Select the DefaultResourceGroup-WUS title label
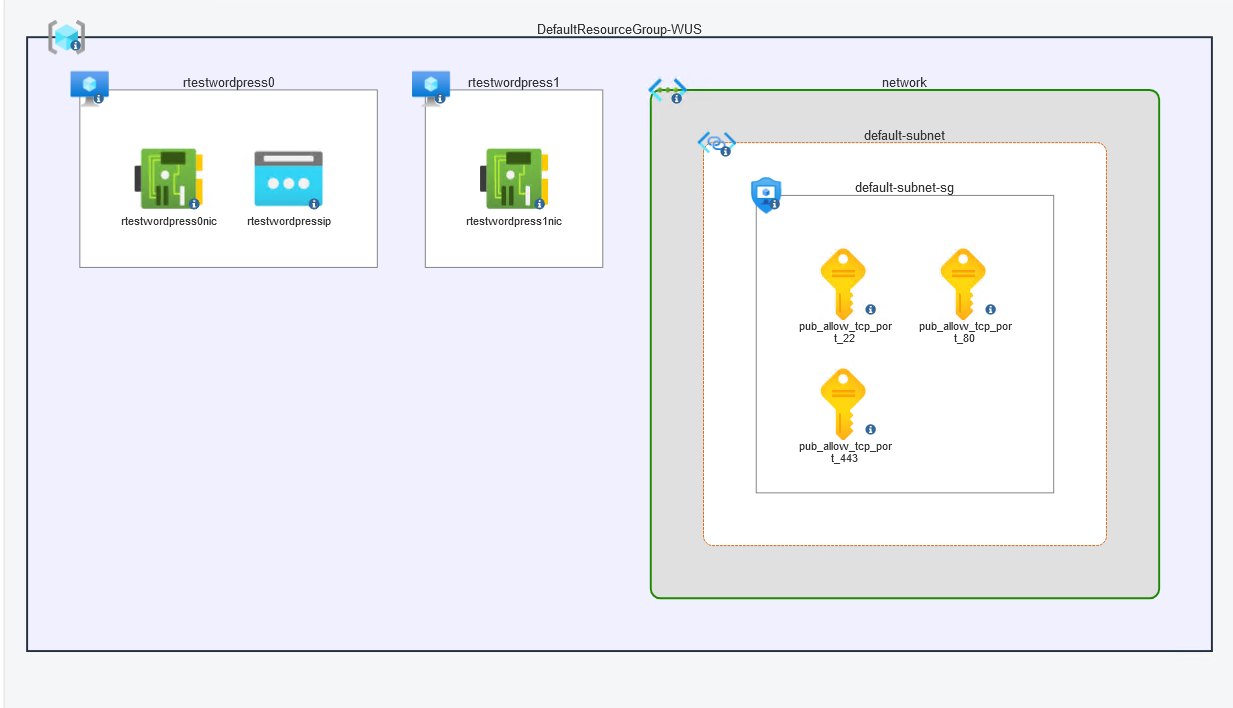This screenshot has width=1233, height=708. click(619, 29)
